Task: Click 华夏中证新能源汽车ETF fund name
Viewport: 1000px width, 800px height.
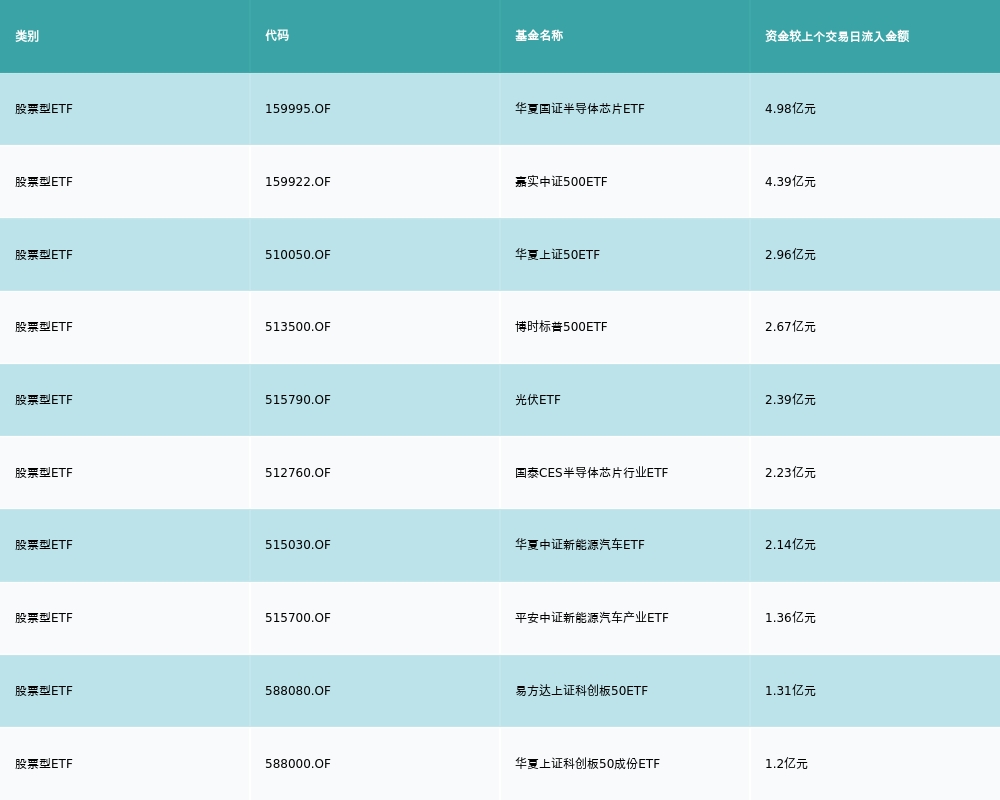Action: point(580,545)
